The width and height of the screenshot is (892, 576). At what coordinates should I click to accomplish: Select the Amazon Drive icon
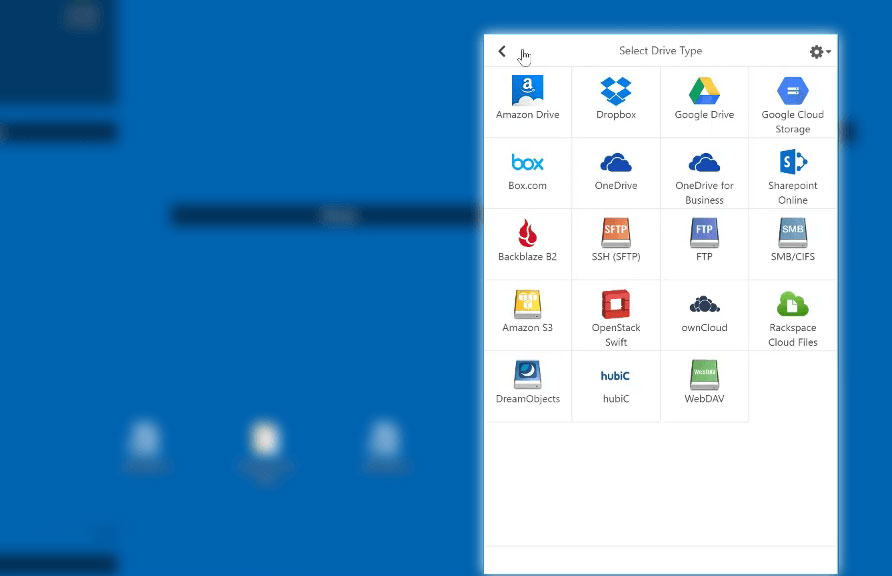click(x=527, y=91)
